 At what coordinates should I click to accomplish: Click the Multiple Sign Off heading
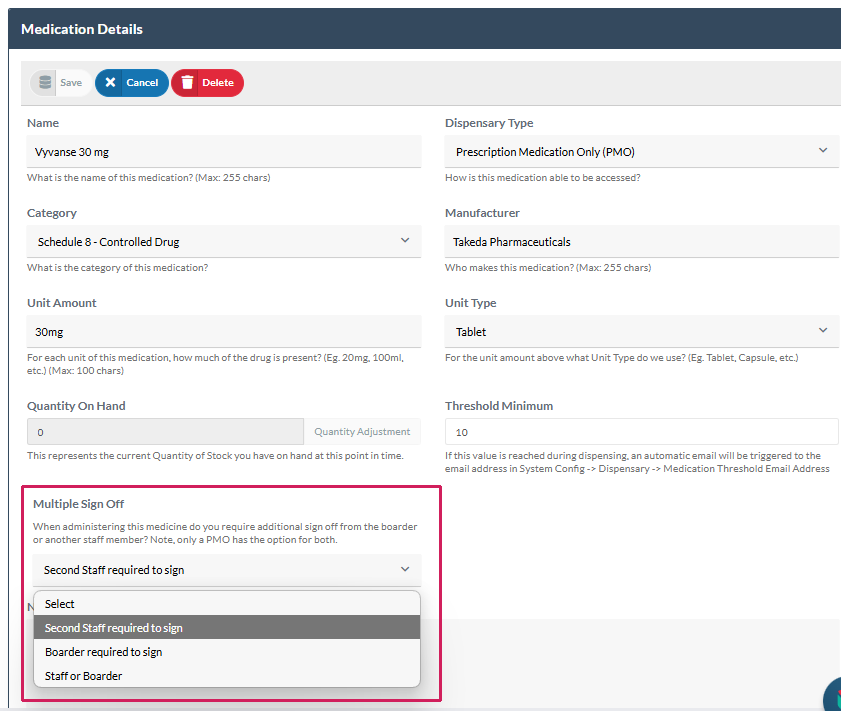(78, 504)
